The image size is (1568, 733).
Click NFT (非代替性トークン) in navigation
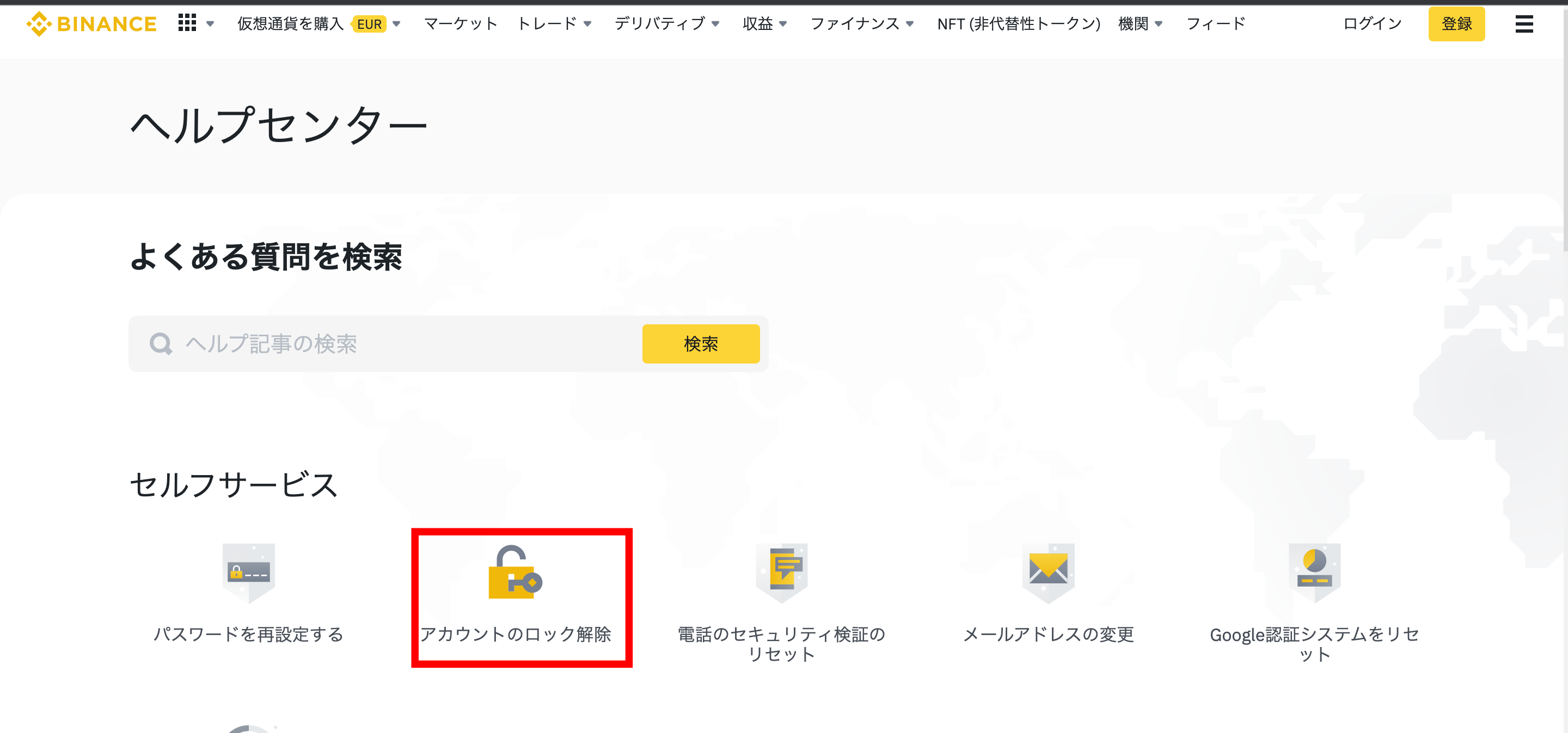[x=1018, y=24]
